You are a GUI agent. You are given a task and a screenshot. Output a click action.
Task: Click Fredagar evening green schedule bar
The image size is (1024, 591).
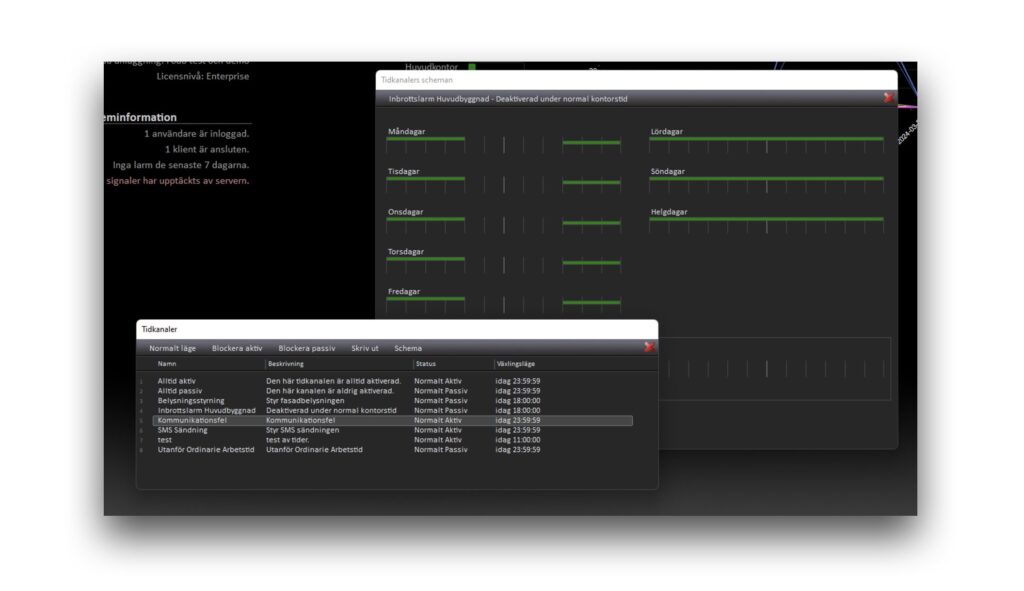point(591,302)
